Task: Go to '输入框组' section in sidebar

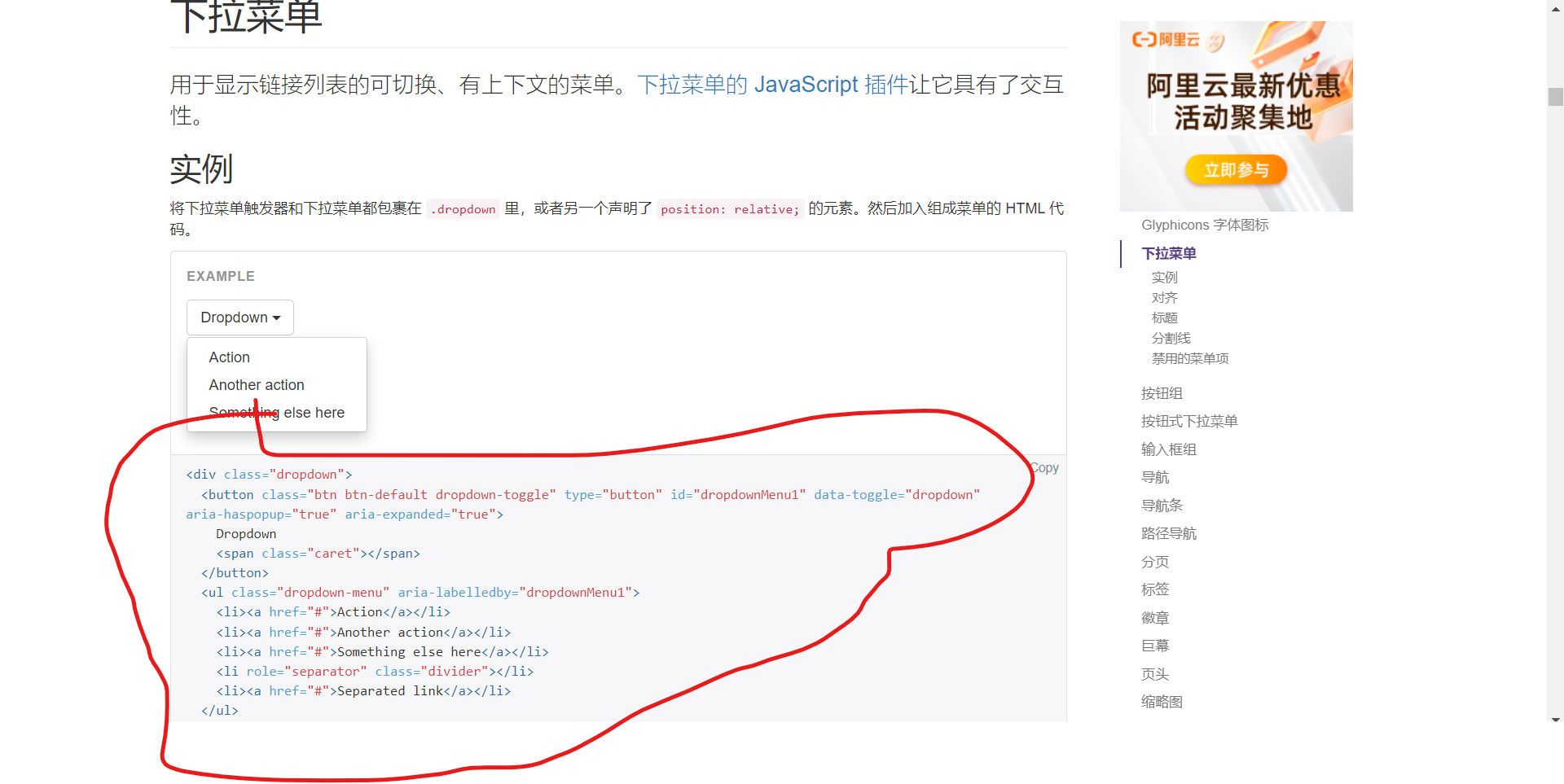Action: [1168, 450]
